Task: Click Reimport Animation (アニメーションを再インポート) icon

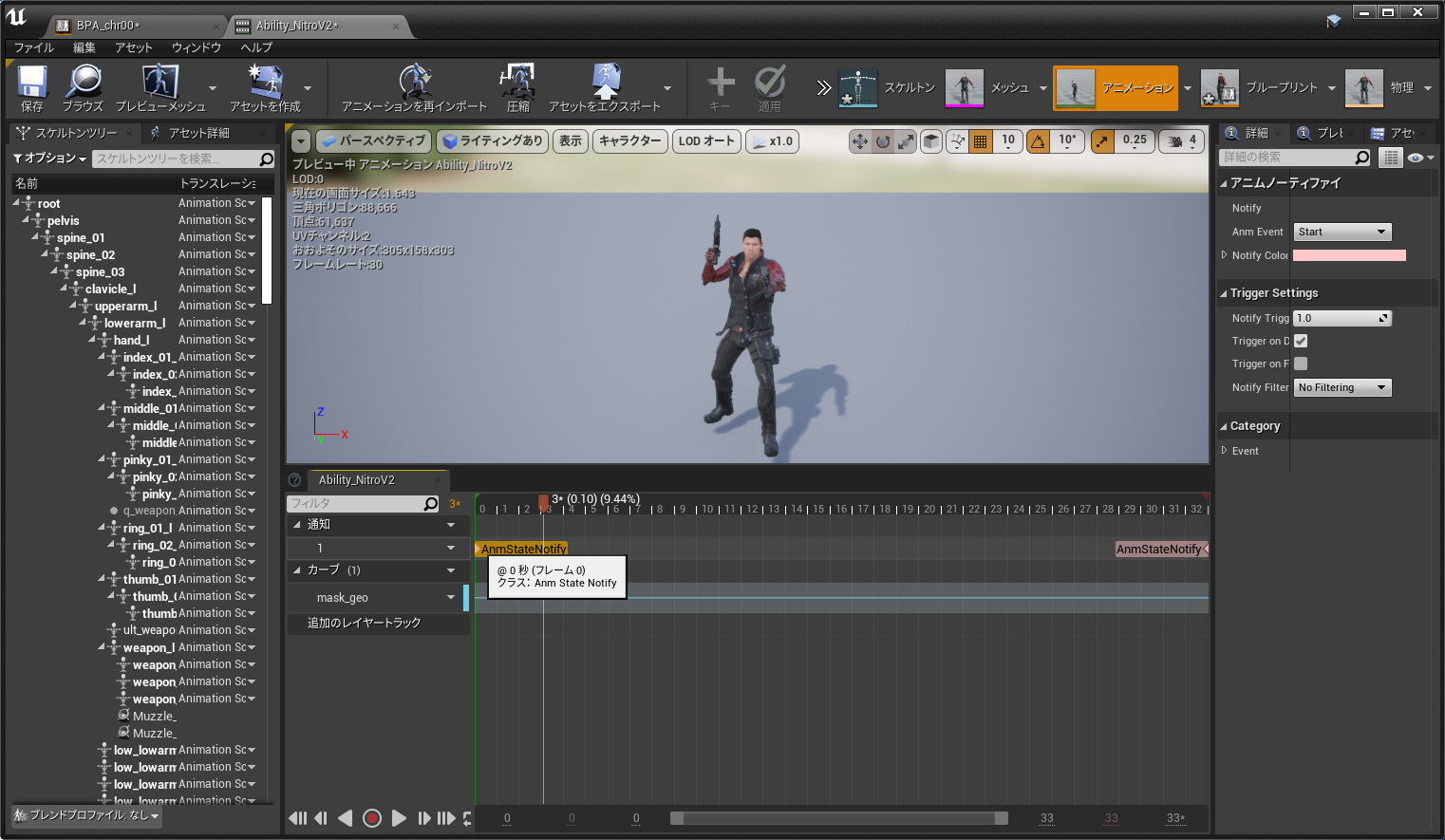Action: click(415, 83)
